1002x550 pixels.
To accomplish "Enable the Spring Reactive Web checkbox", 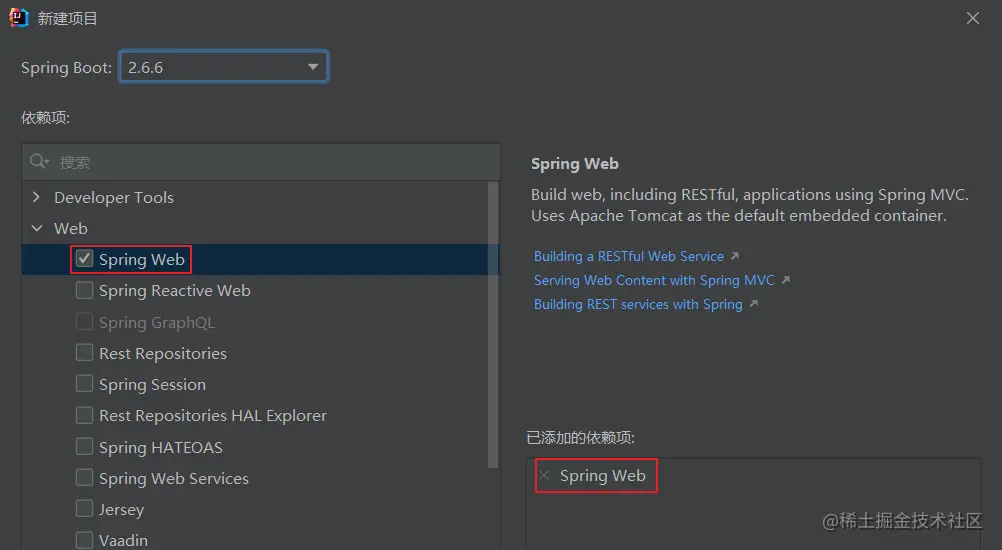I will (85, 291).
